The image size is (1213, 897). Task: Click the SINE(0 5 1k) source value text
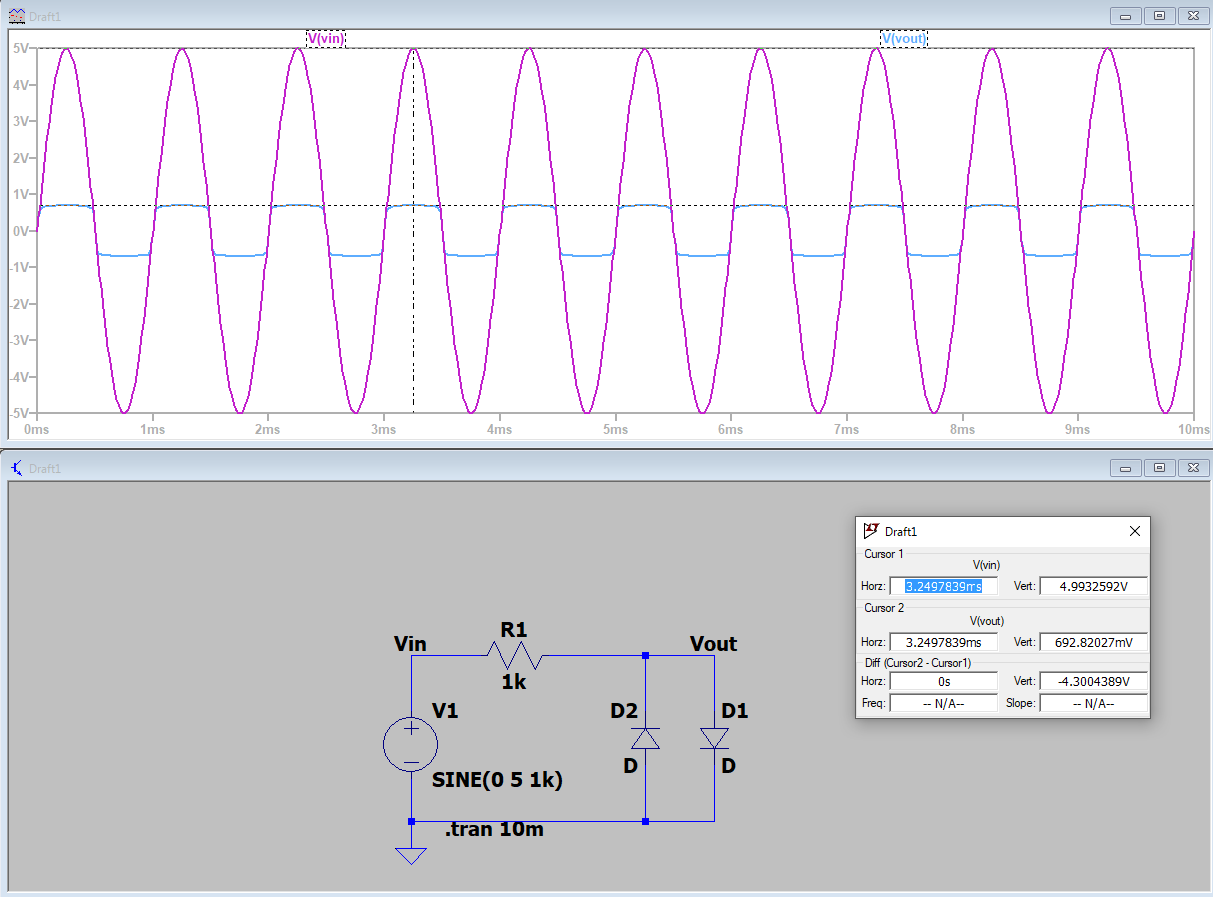(x=497, y=781)
